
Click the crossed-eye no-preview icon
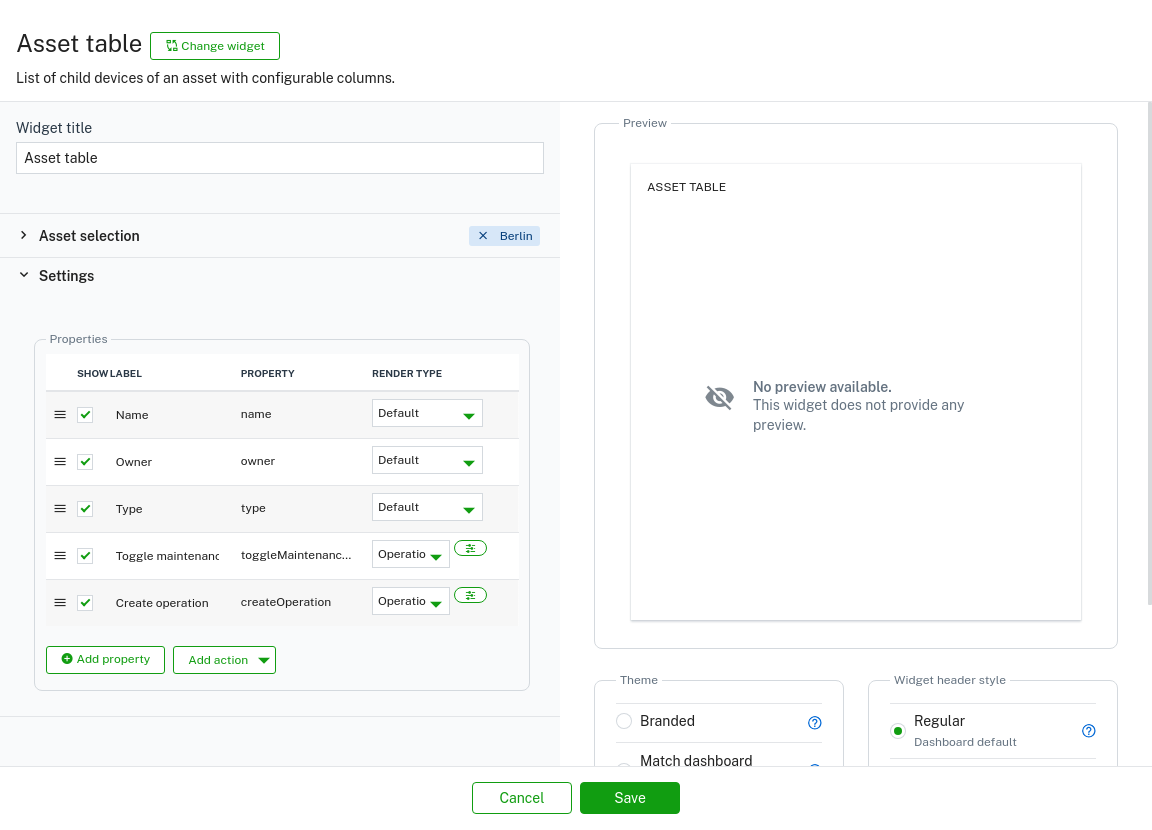719,397
